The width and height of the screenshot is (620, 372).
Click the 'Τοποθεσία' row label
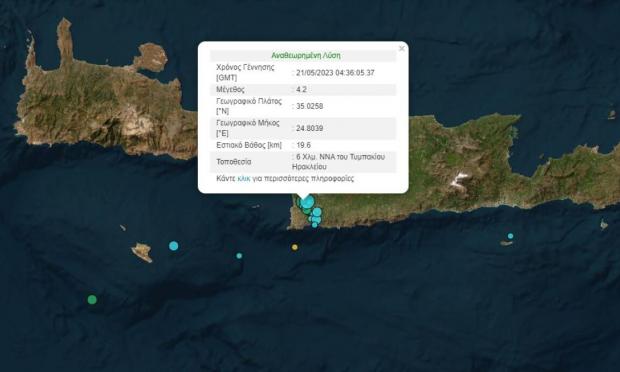click(234, 162)
